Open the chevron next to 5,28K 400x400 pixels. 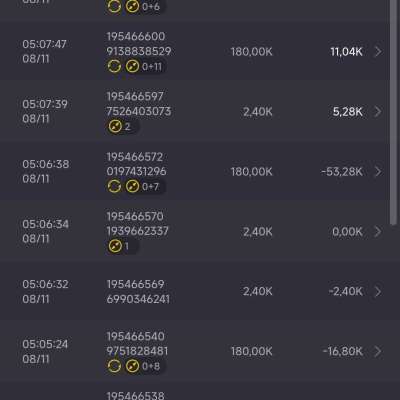(378, 112)
